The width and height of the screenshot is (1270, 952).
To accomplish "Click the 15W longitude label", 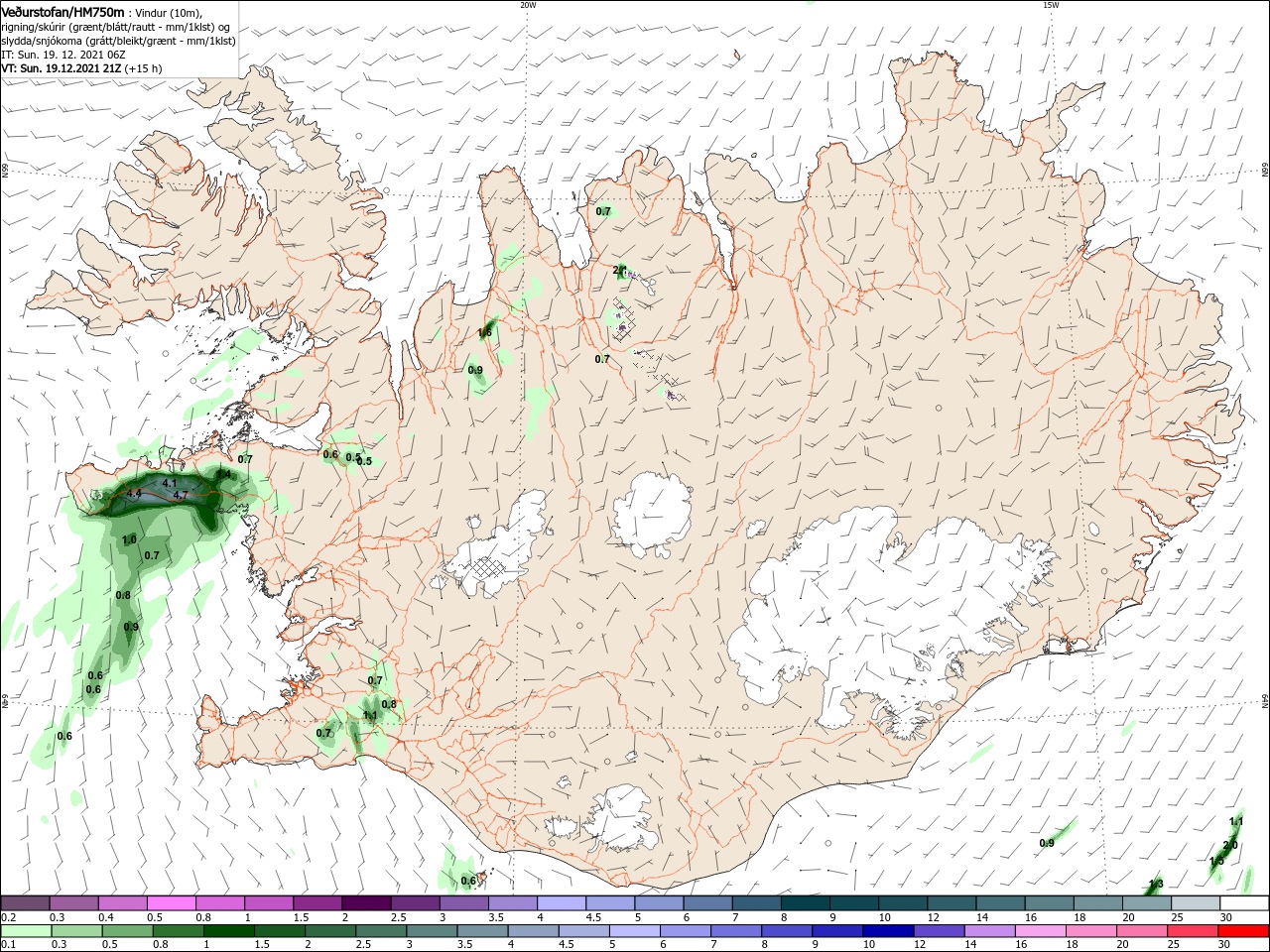I will point(1051,5).
